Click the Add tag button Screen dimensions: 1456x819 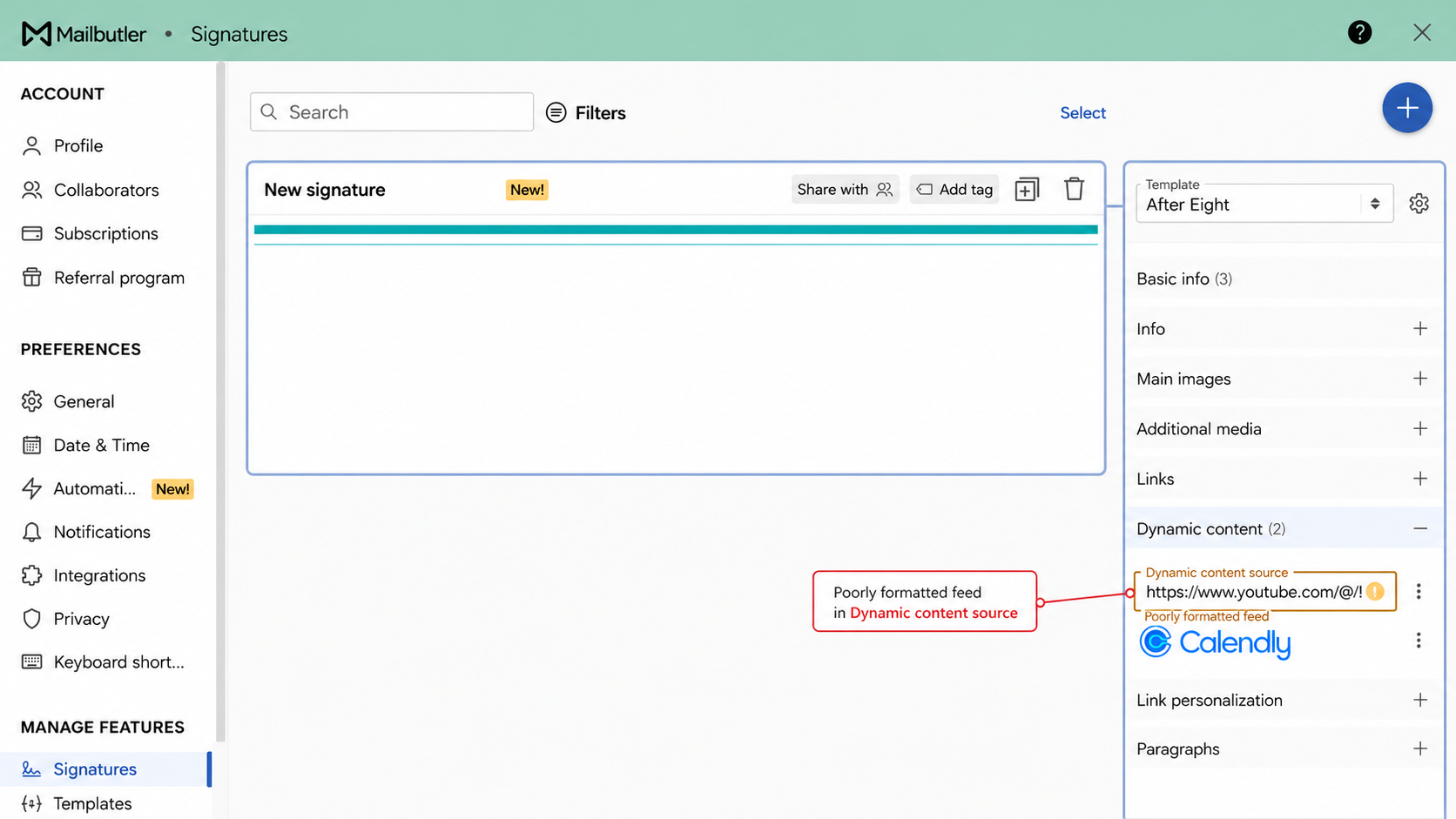[954, 190]
